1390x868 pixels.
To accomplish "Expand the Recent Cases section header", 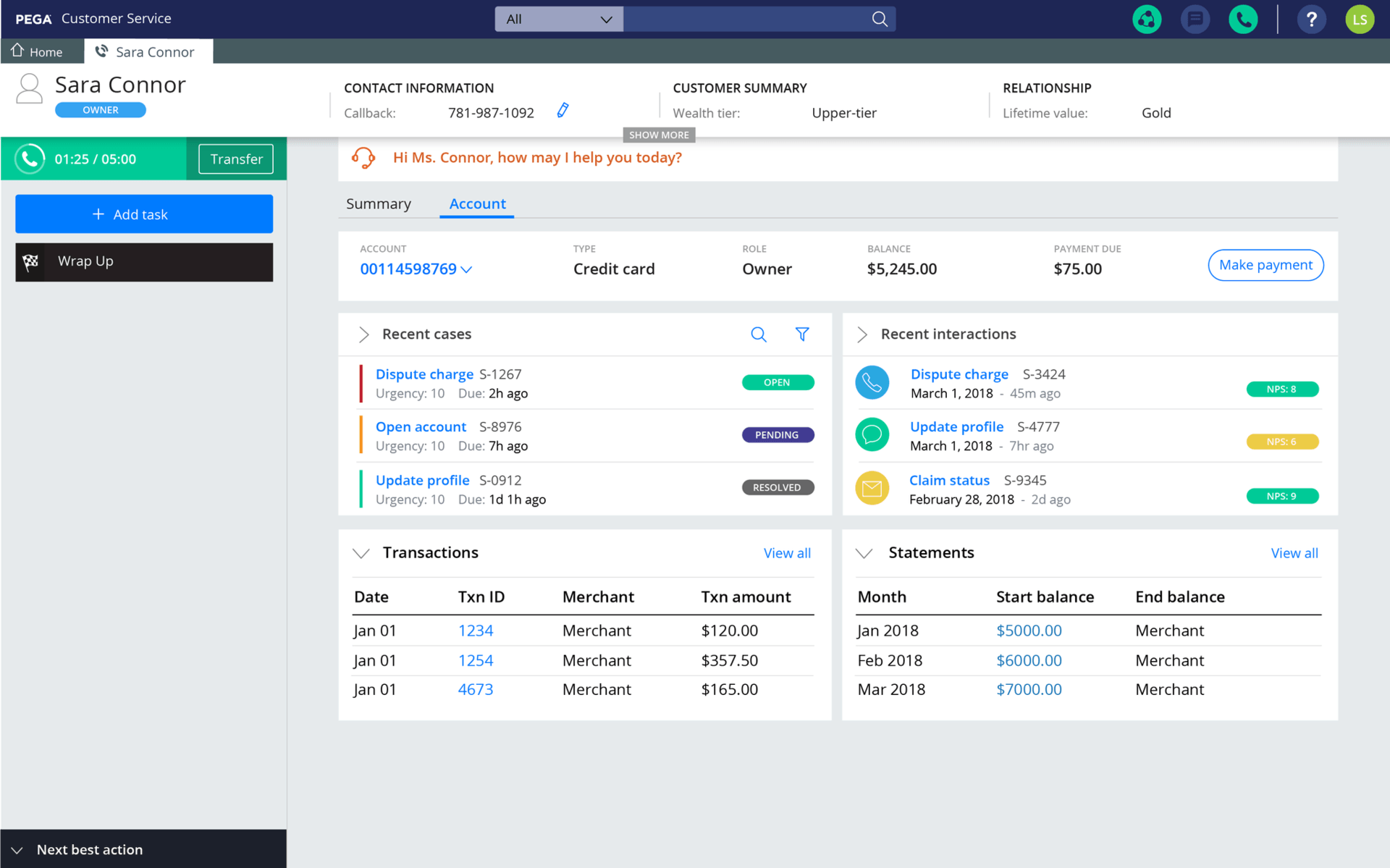I will tap(364, 334).
